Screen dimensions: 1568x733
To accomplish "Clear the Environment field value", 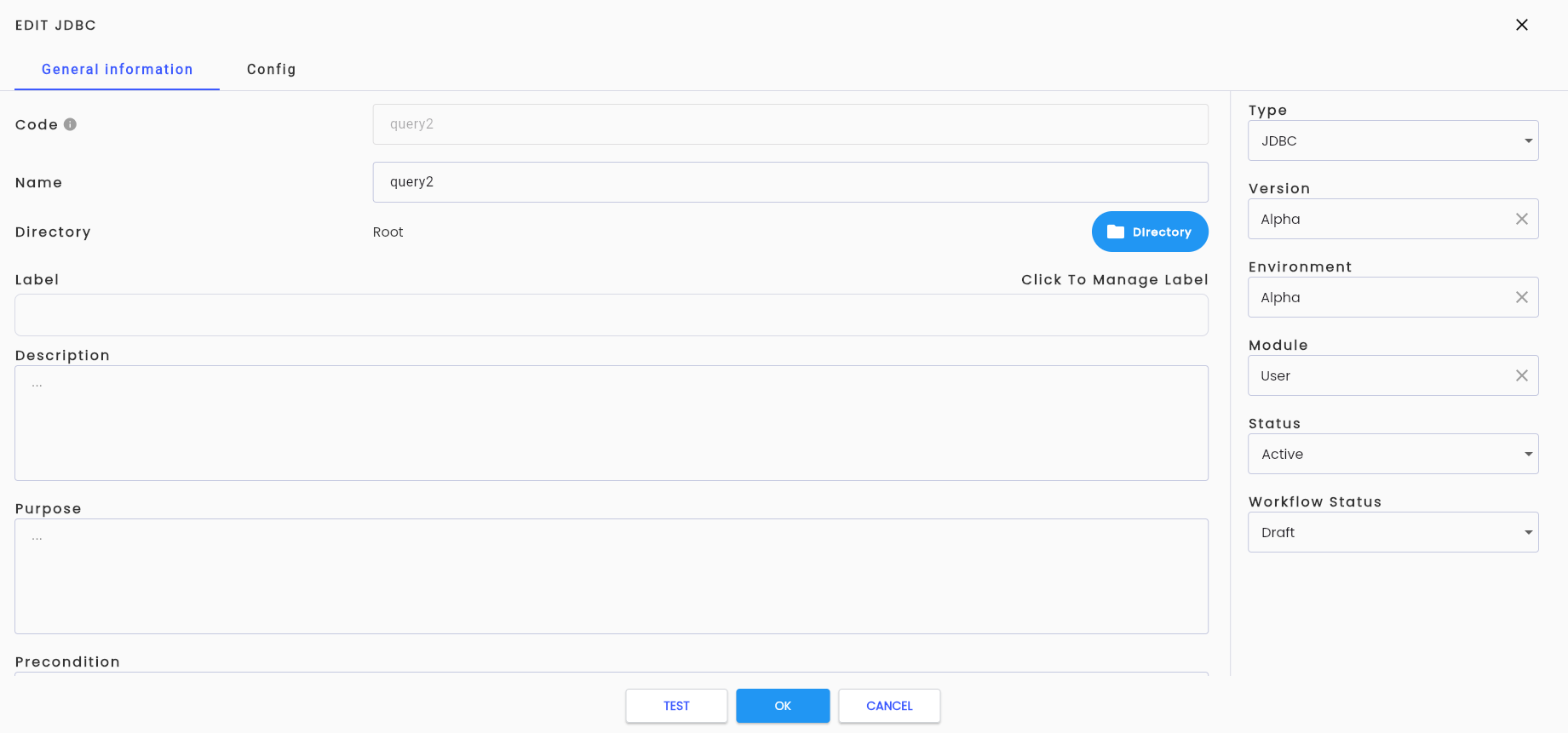I will point(1522,297).
